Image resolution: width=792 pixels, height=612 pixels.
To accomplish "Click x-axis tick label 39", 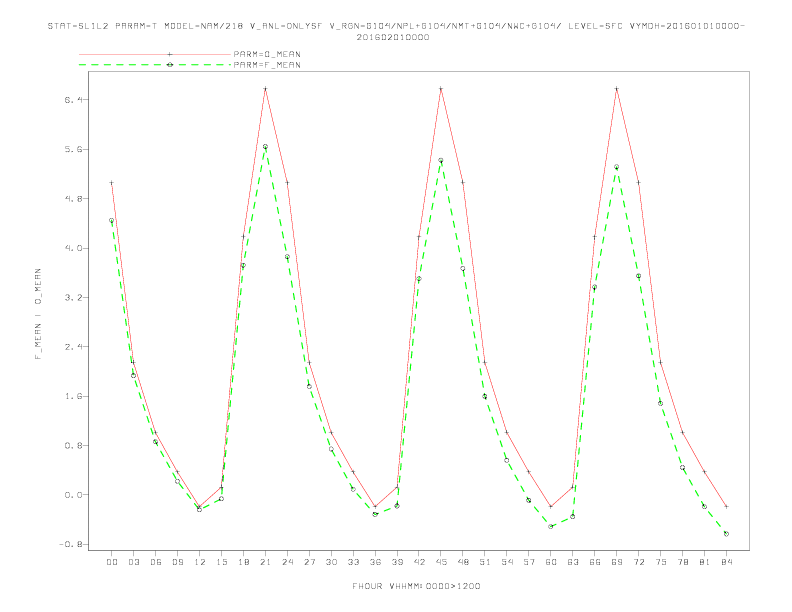I will point(397,562).
